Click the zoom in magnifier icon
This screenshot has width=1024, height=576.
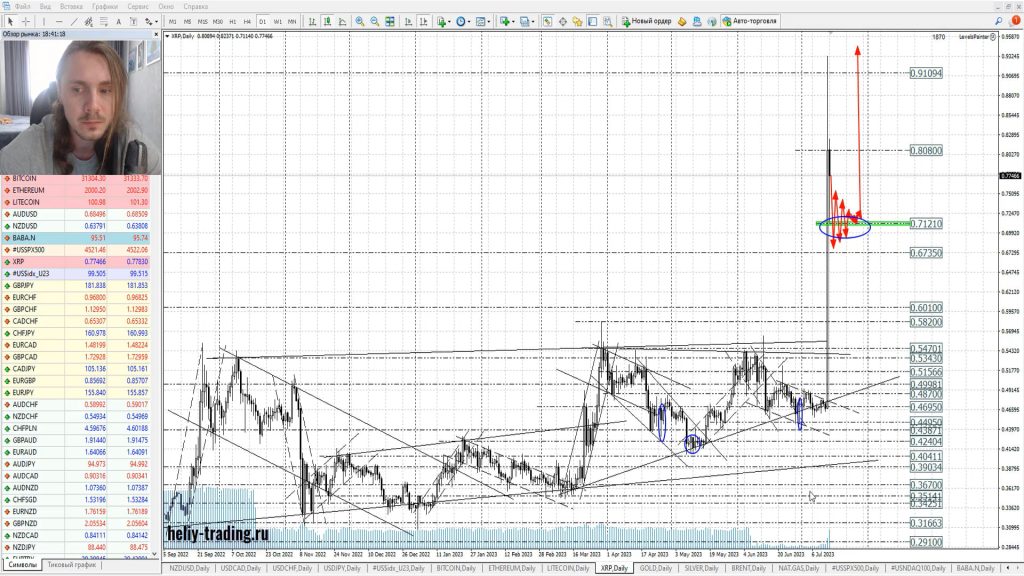coord(360,21)
